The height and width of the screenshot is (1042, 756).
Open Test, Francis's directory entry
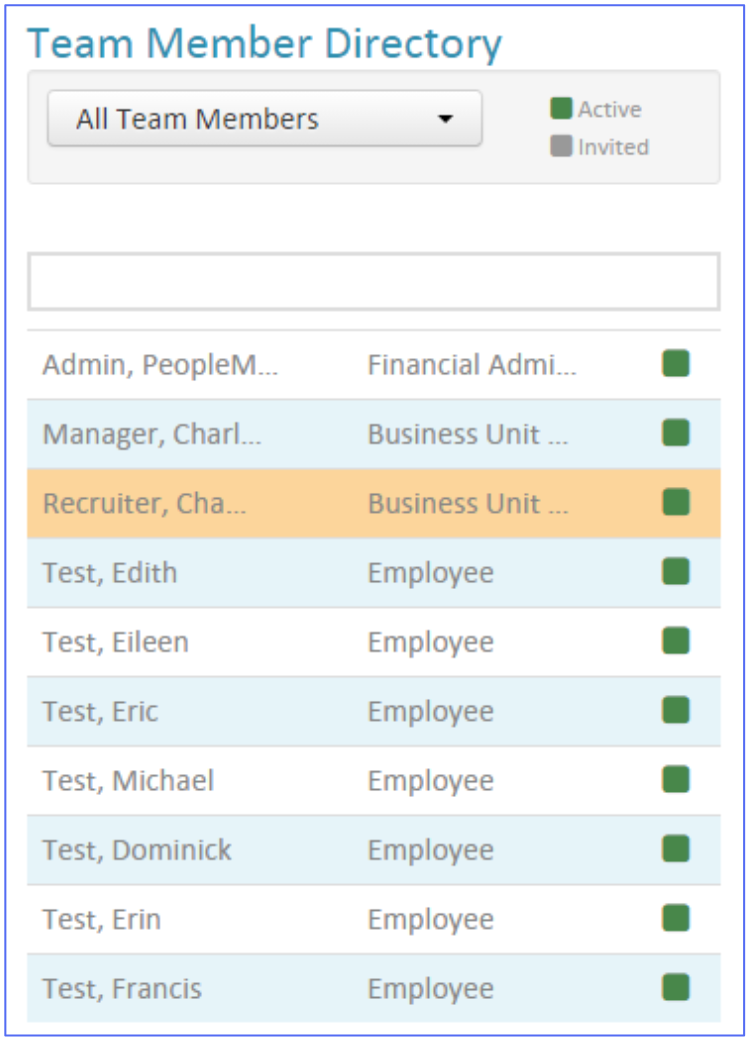(x=122, y=989)
